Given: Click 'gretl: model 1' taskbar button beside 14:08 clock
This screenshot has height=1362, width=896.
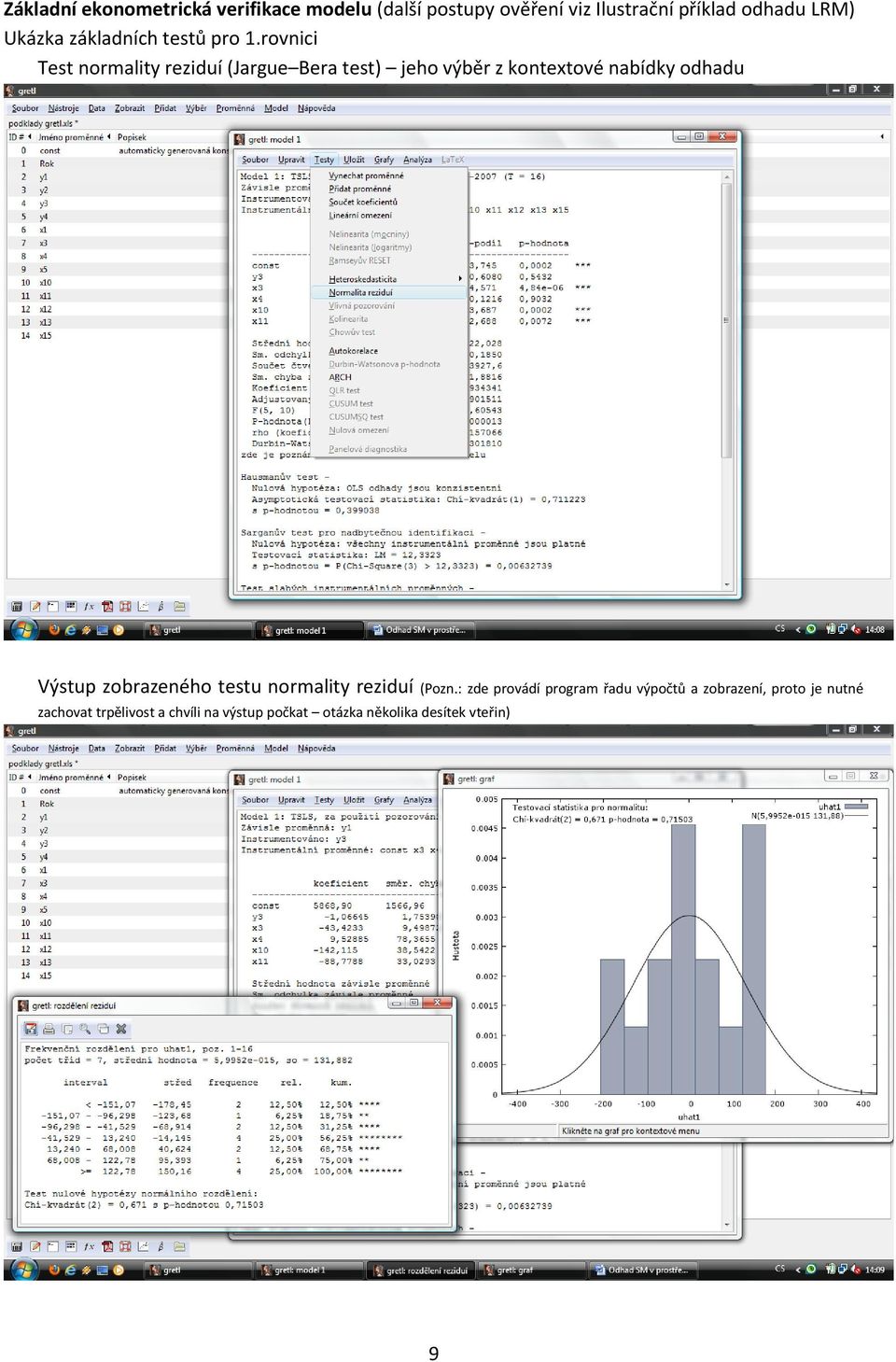Looking at the screenshot, I should [309, 630].
